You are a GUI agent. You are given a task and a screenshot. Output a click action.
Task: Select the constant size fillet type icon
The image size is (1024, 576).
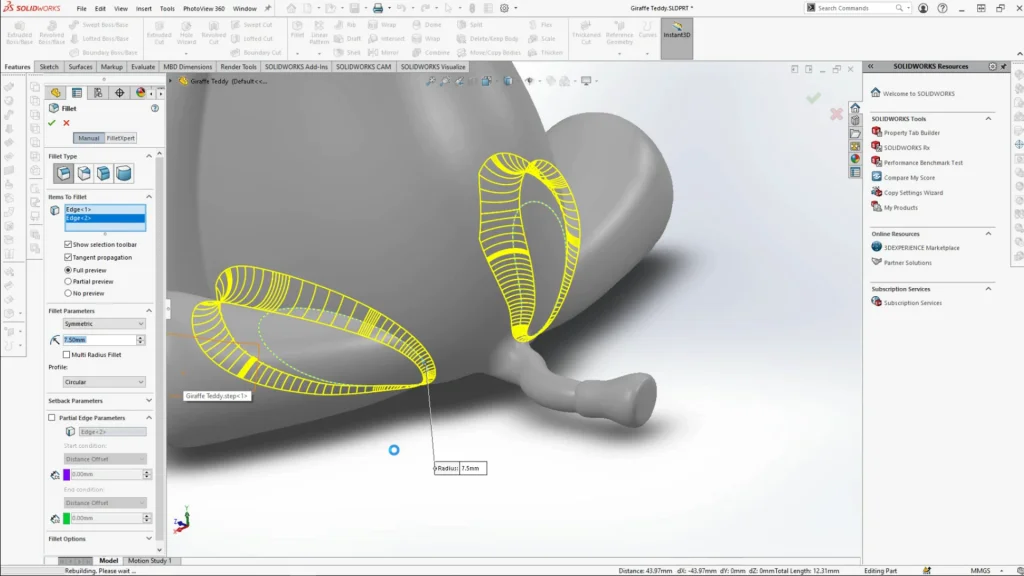64,173
